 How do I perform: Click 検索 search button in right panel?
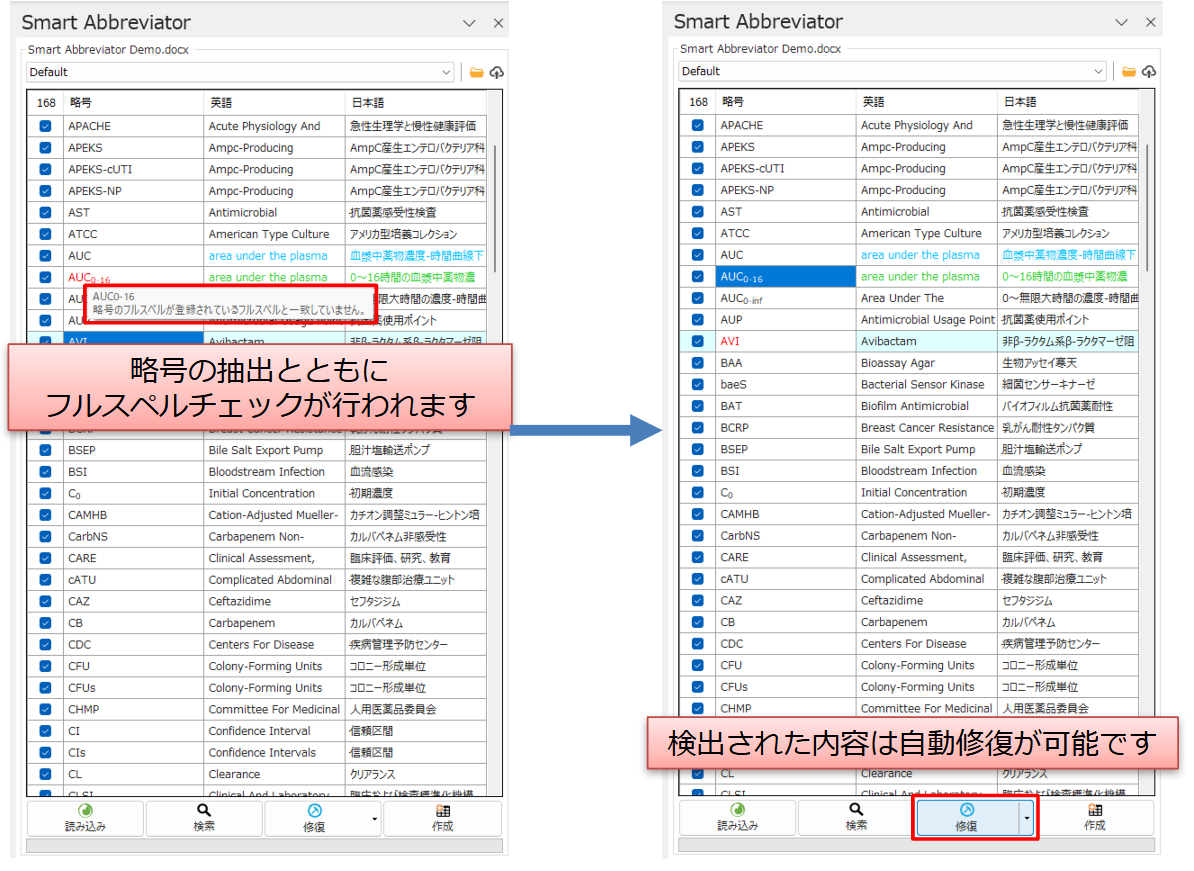pyautogui.click(x=856, y=816)
